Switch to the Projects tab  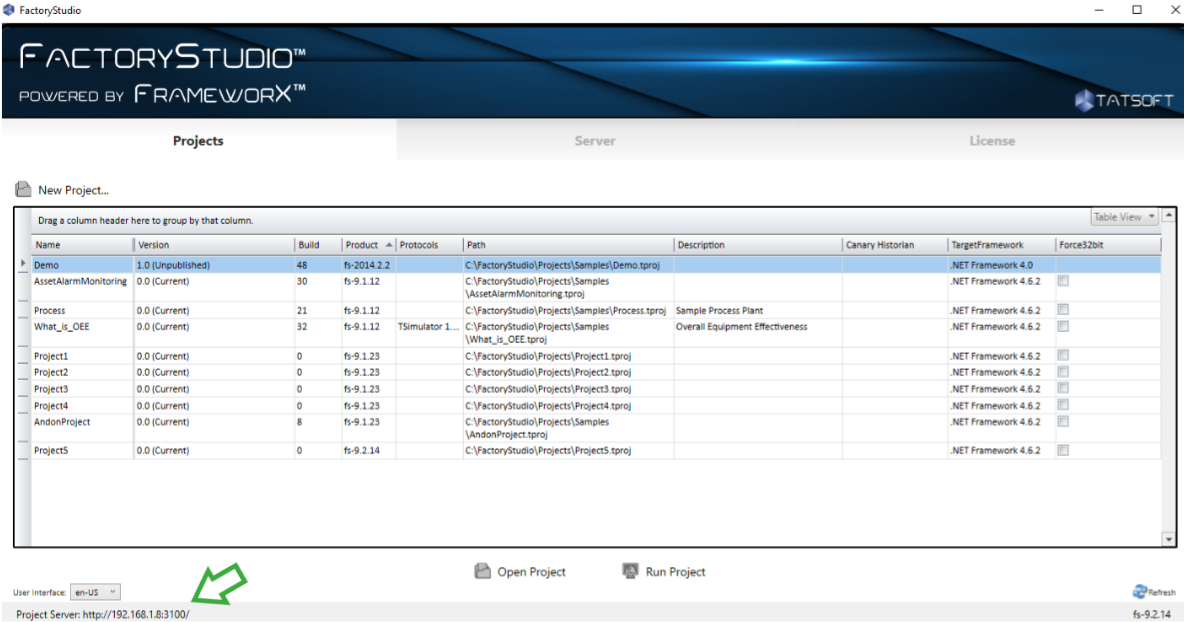point(199,140)
